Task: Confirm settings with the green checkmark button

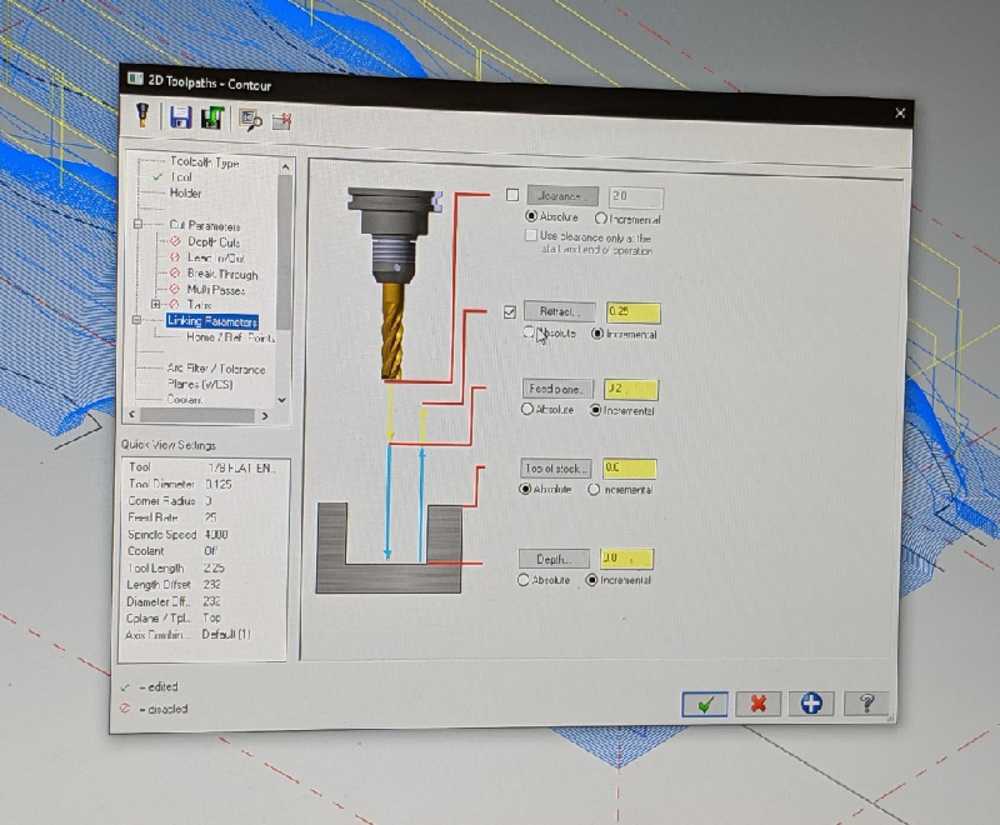Action: click(x=705, y=703)
